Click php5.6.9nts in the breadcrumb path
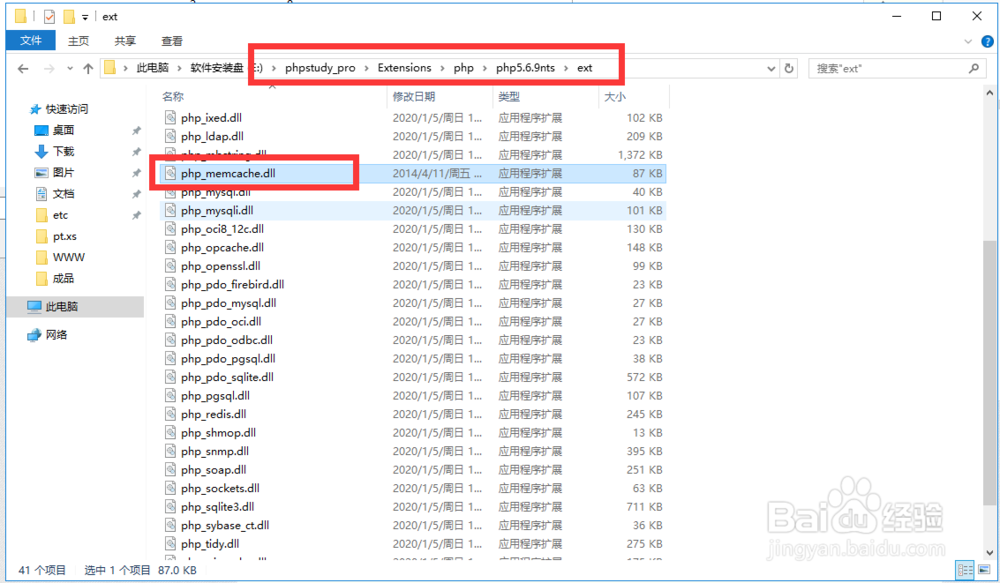The image size is (1000, 583). click(526, 68)
